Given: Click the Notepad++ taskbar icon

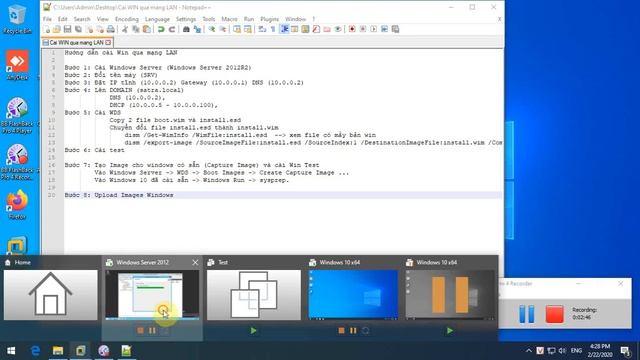Looking at the screenshot, I should [x=127, y=351].
